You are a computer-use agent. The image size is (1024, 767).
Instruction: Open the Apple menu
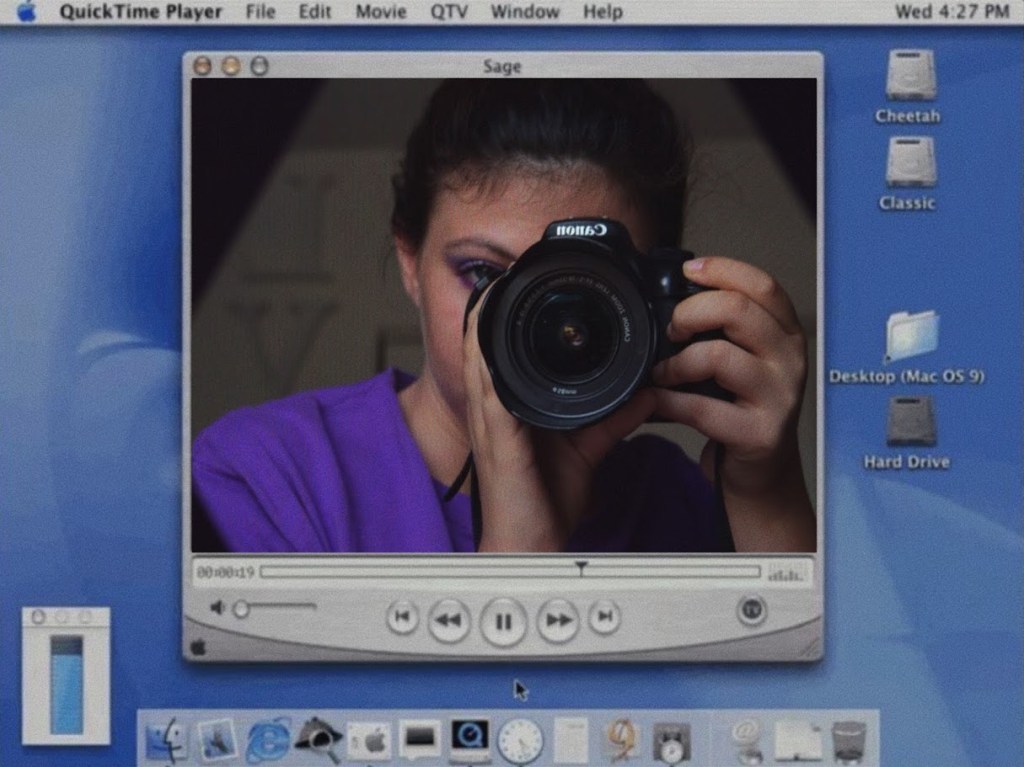(x=26, y=12)
